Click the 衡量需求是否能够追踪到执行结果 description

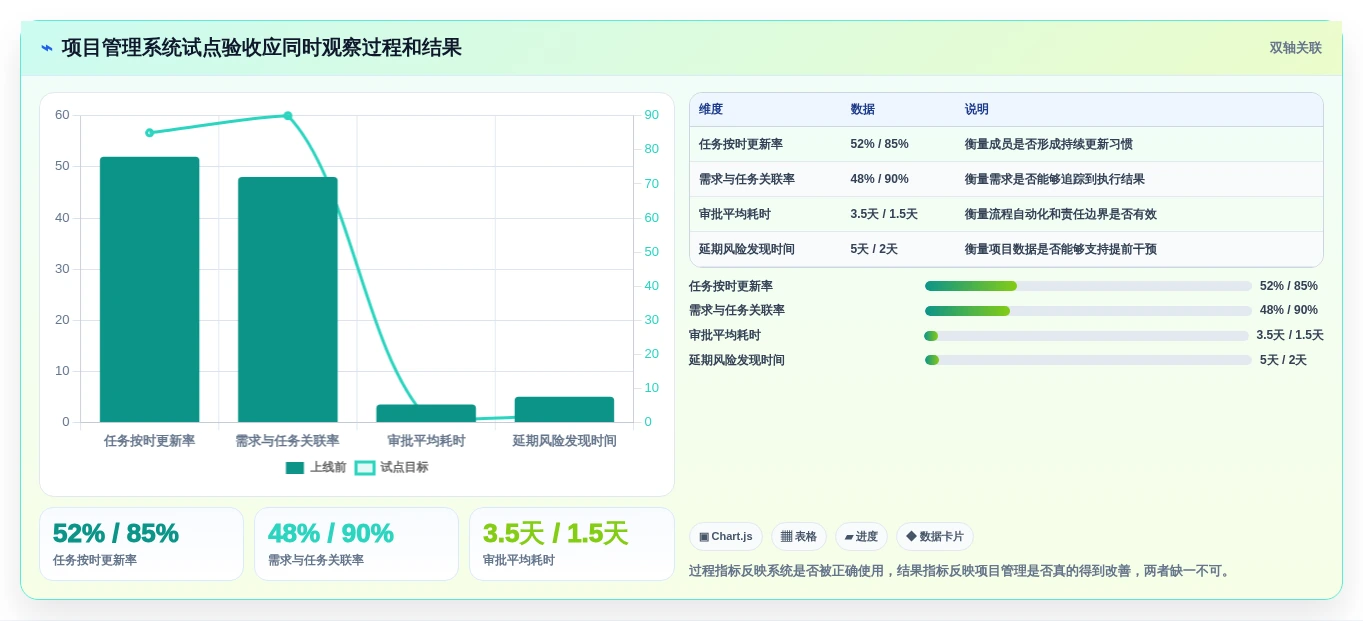coord(1055,179)
